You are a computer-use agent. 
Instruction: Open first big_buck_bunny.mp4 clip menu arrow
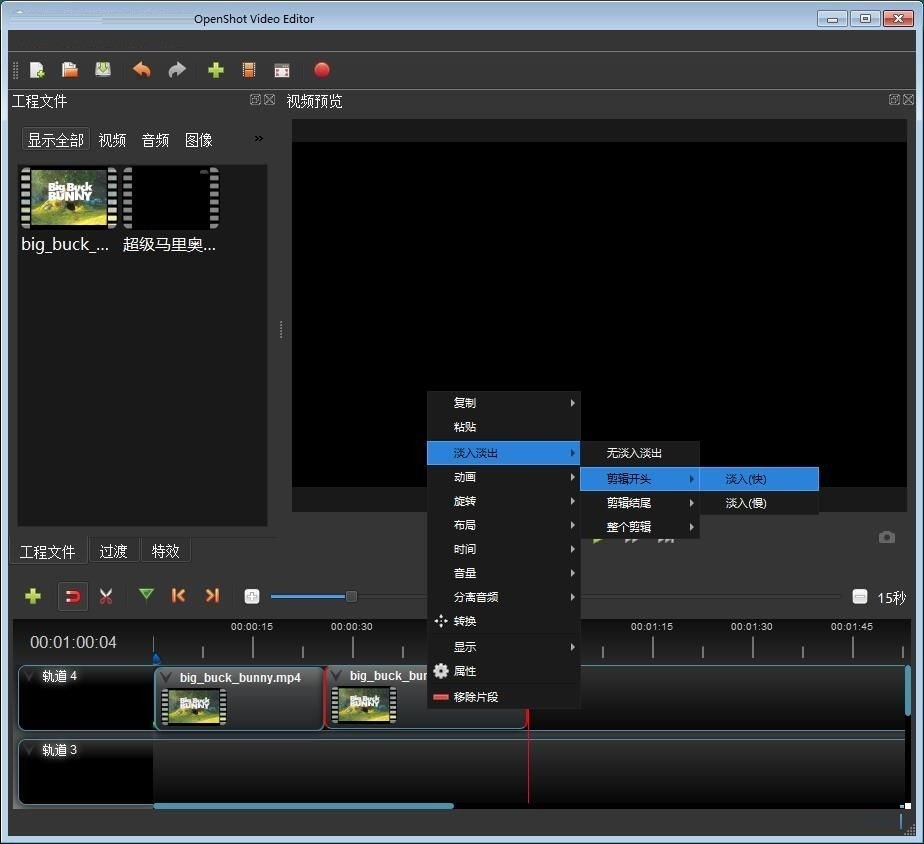pyautogui.click(x=166, y=677)
